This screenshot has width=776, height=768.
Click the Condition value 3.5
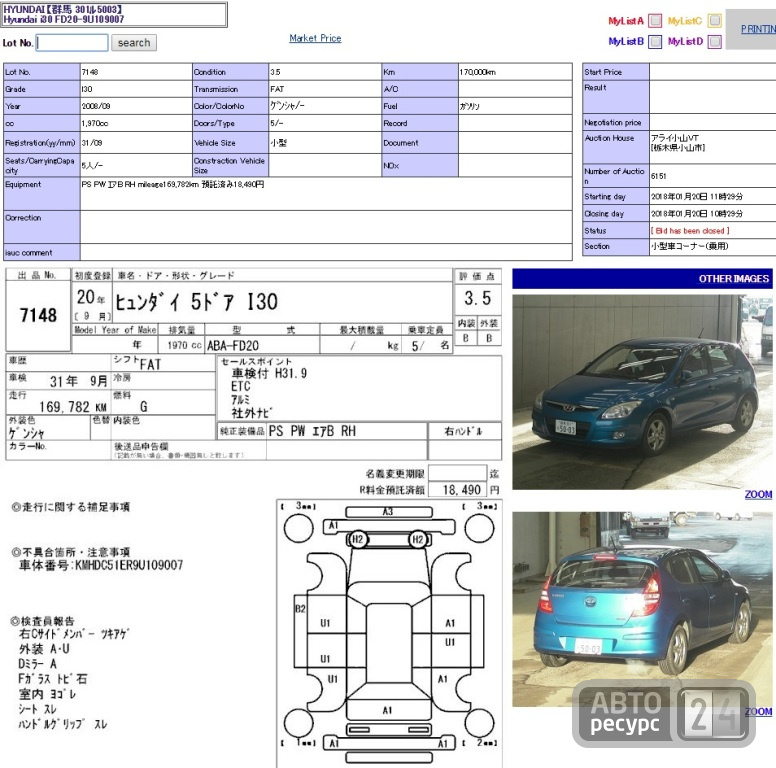[x=275, y=72]
